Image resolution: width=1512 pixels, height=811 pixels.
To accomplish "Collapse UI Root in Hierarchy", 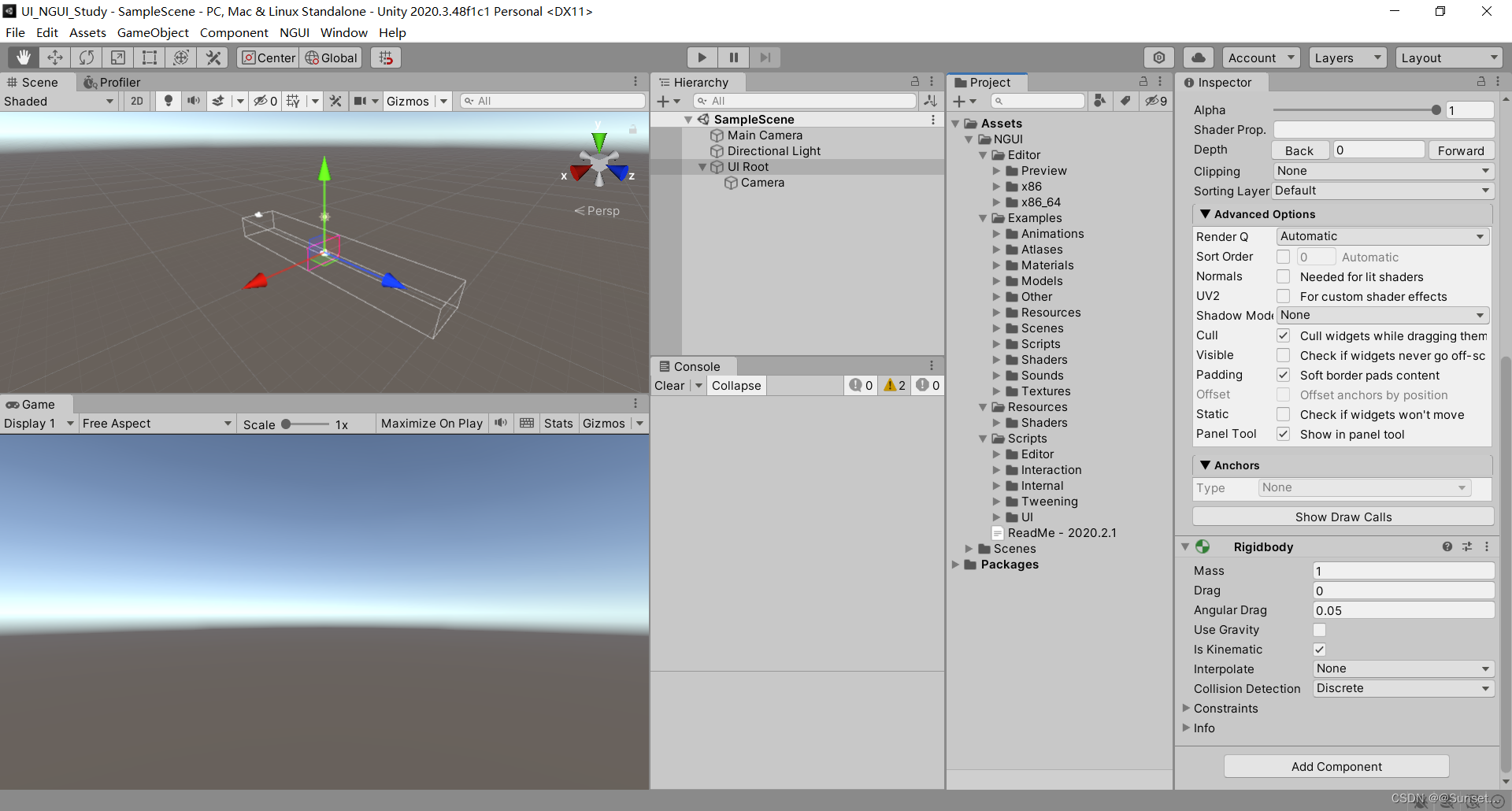I will tap(702, 167).
